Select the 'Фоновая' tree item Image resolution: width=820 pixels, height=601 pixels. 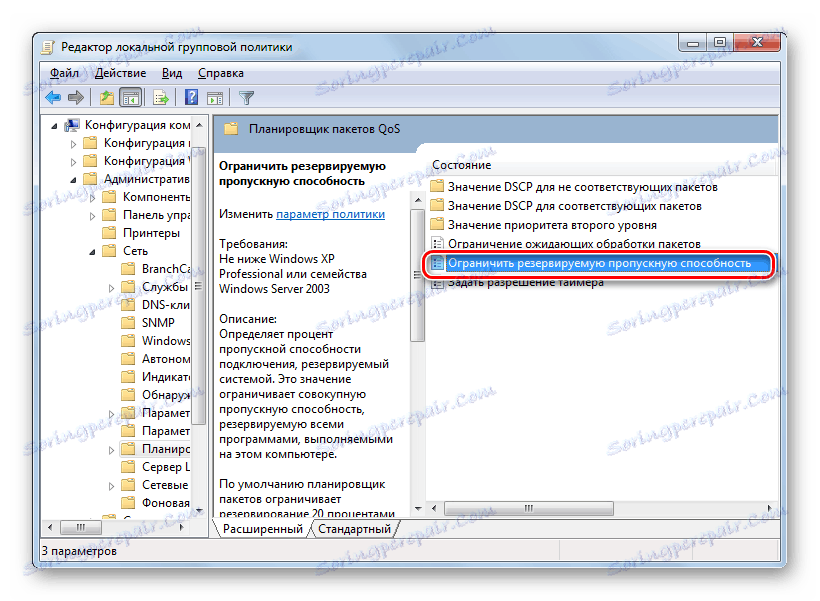click(x=166, y=503)
